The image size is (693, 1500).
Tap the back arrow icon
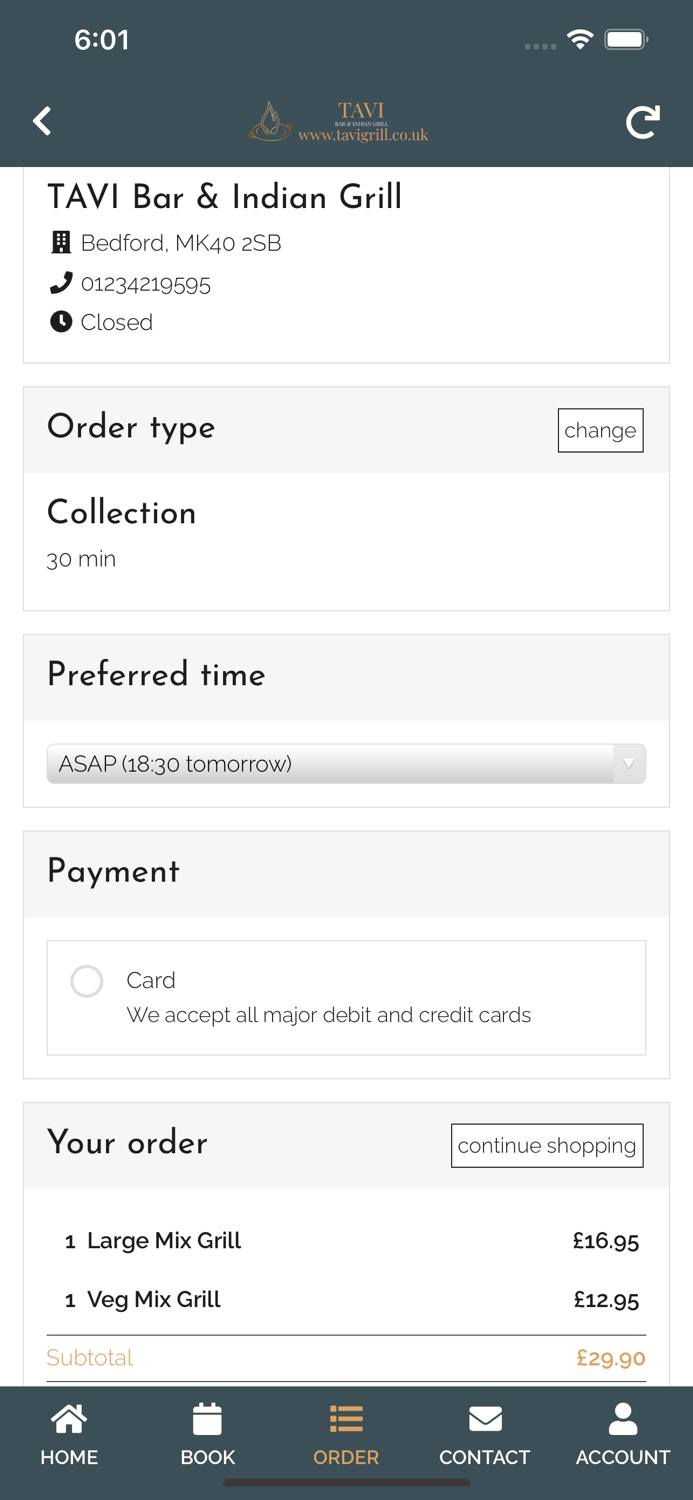(42, 121)
